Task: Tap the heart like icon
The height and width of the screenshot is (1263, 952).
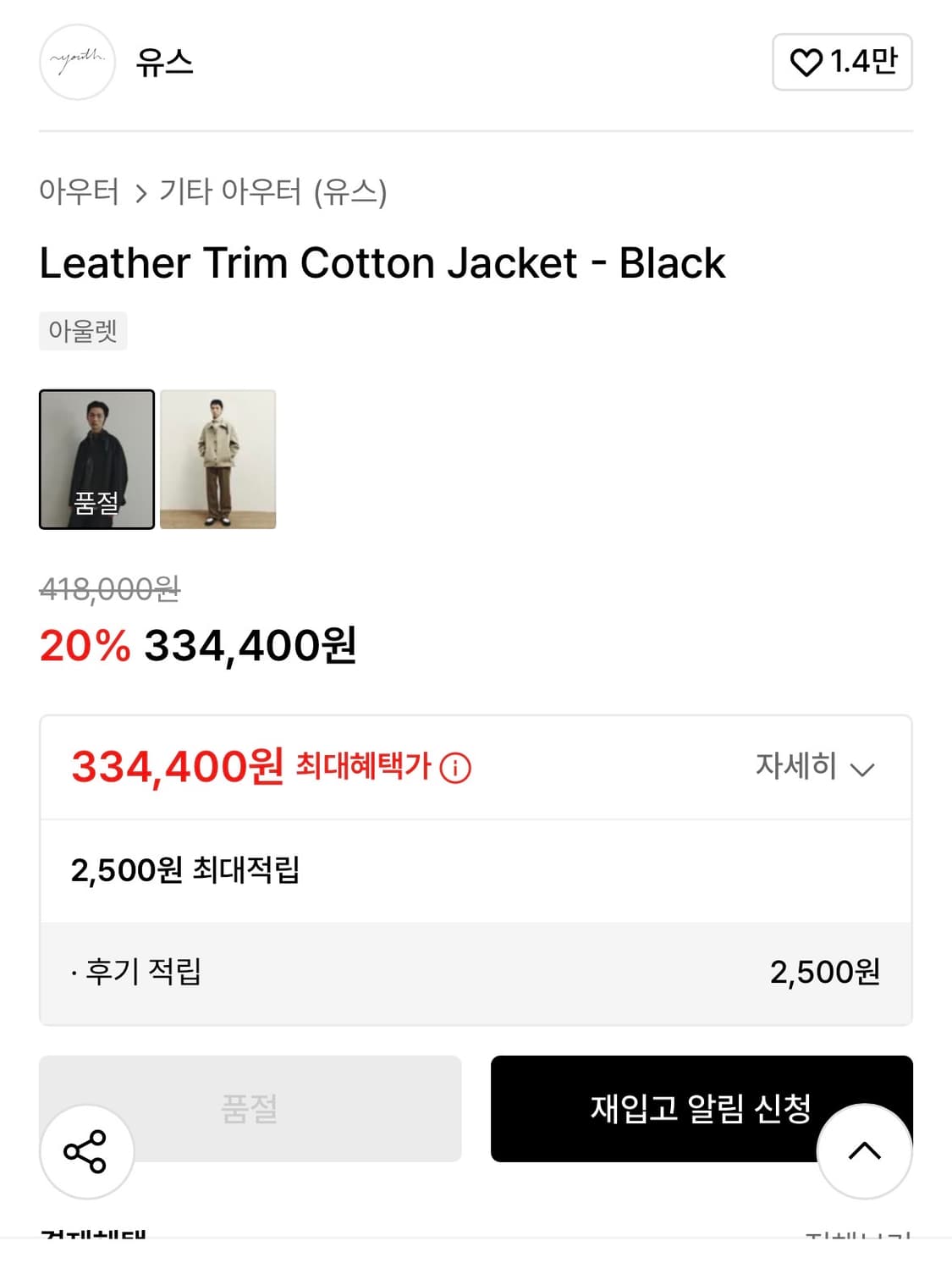Action: (806, 62)
